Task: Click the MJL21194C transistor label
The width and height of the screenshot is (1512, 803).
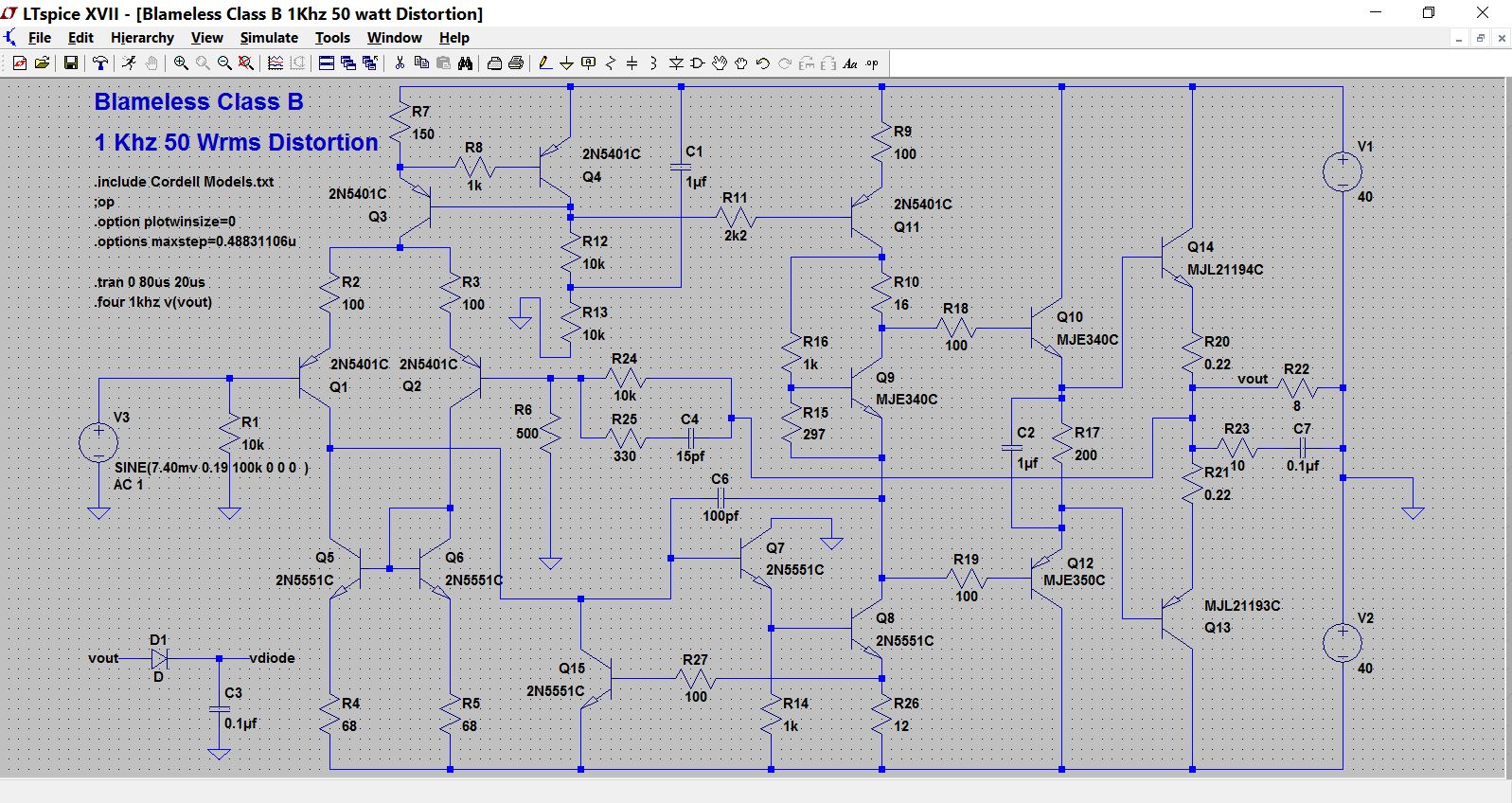Action: point(1225,270)
